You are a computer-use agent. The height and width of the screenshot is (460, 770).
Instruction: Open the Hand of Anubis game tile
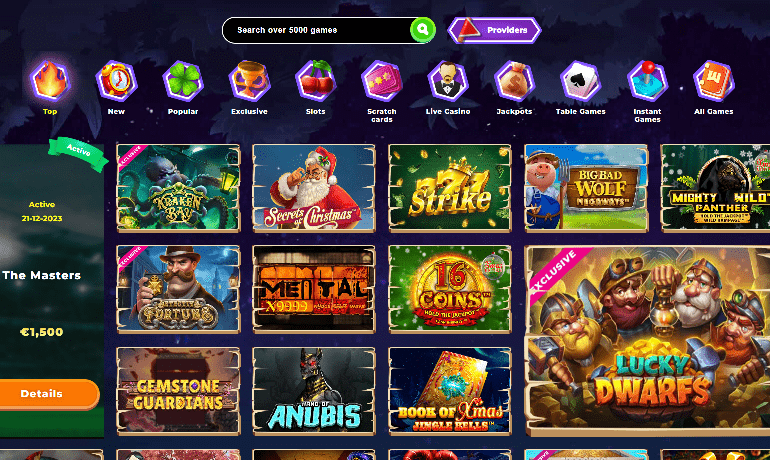pyautogui.click(x=314, y=391)
